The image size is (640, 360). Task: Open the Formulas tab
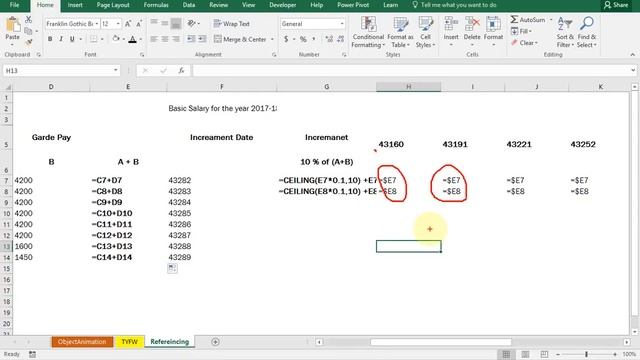pos(156,5)
